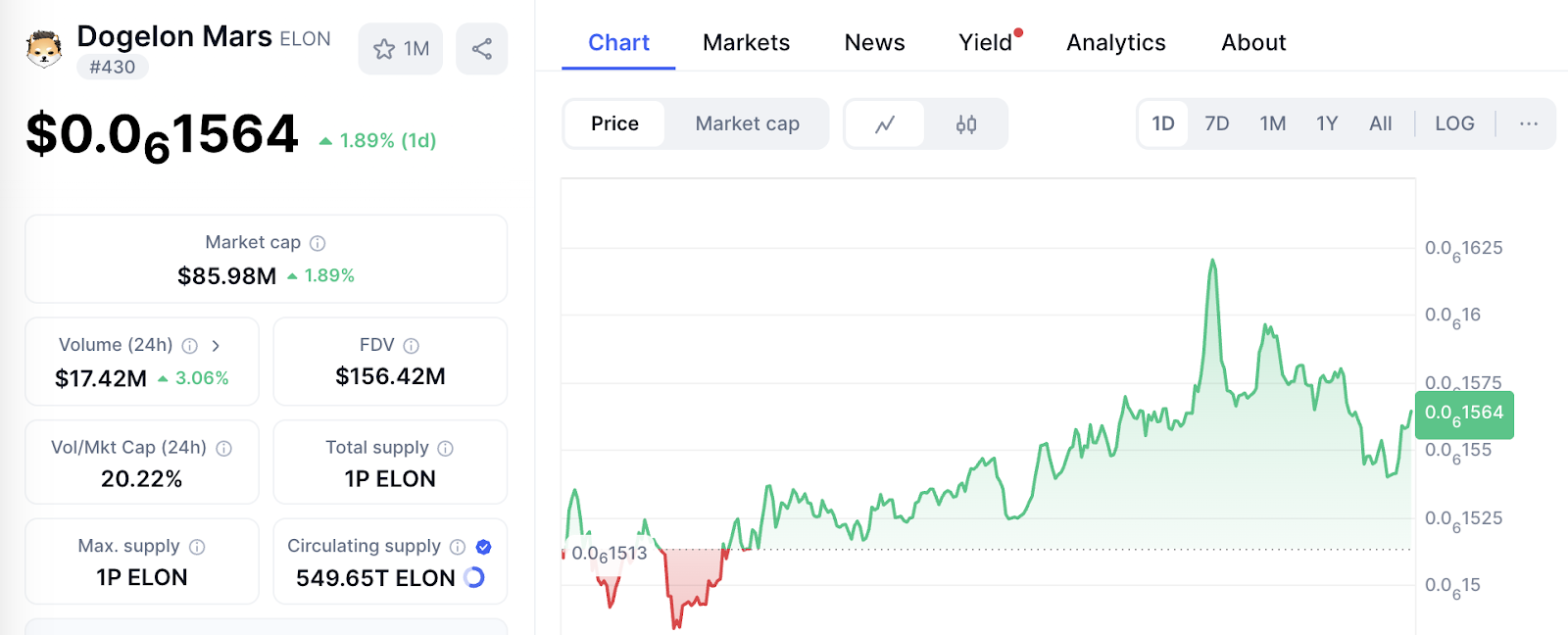Click the Max. supply info icon

coord(197,547)
